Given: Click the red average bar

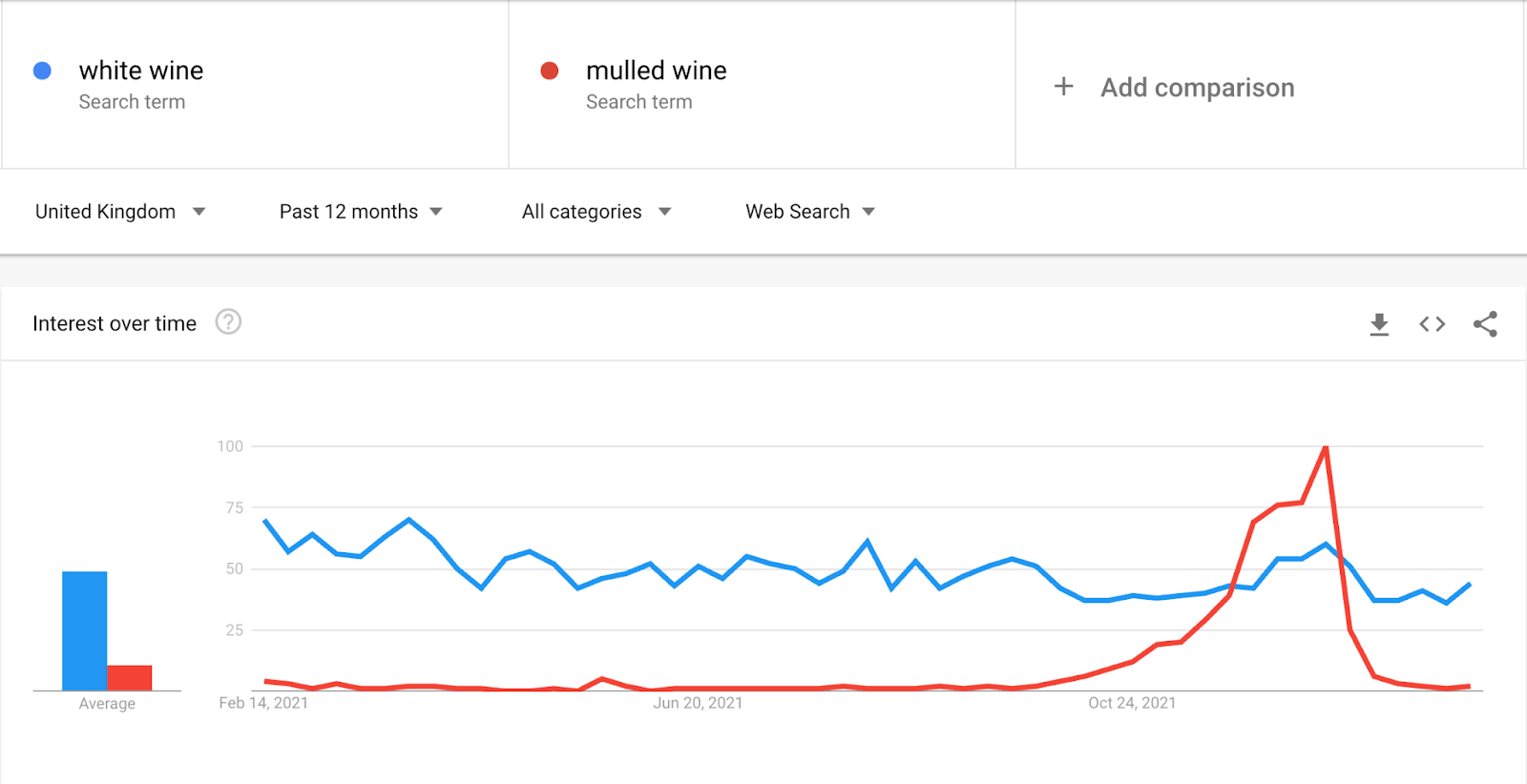Looking at the screenshot, I should click(x=129, y=677).
